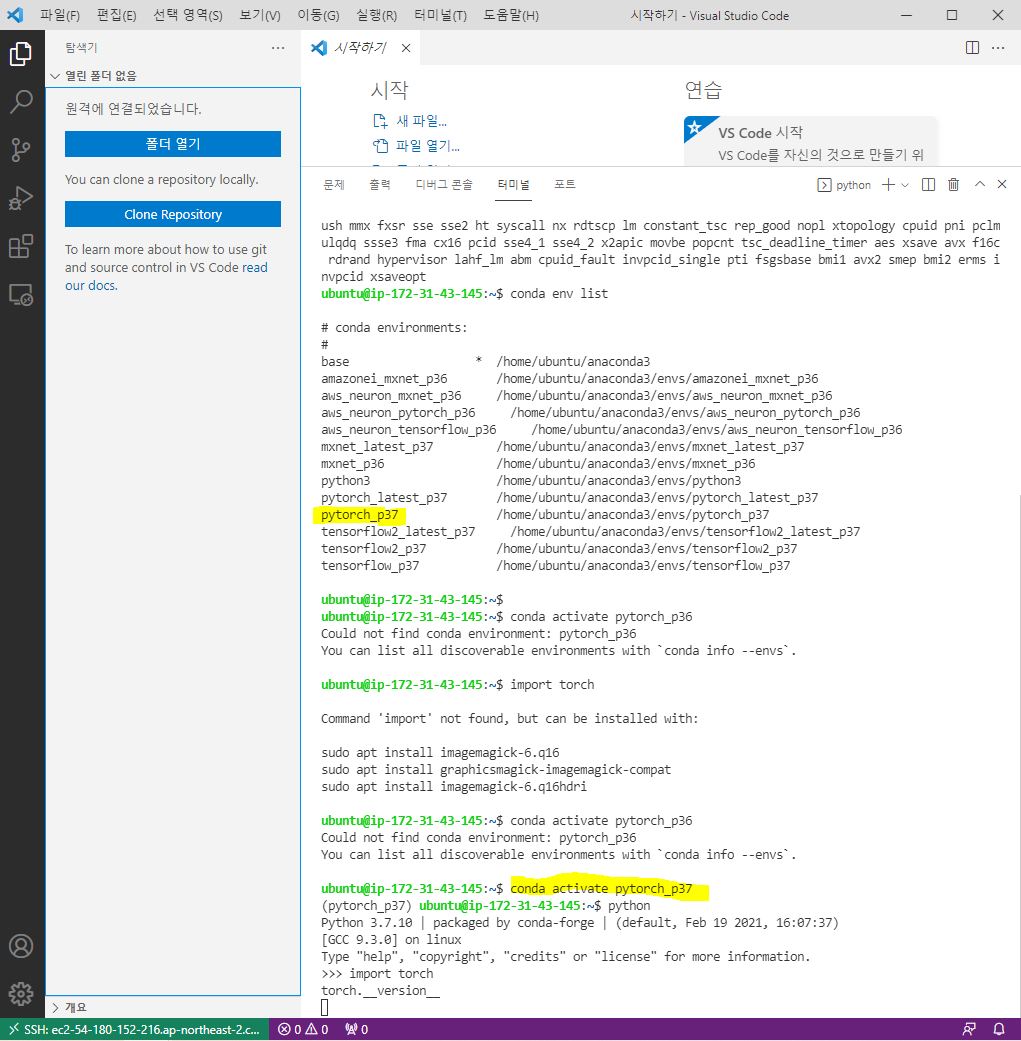The width and height of the screenshot is (1021, 1041).
Task: Collapse the 열린 폴더 없음 section
Action: pos(173,76)
